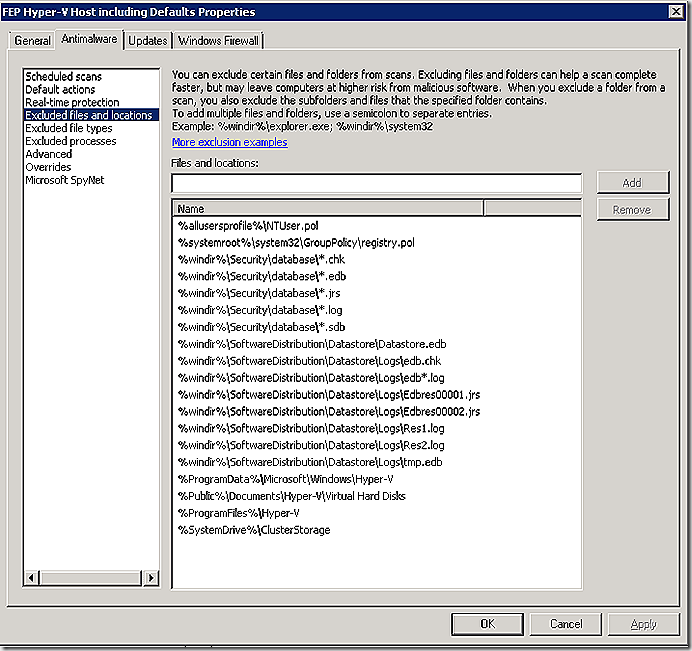692x651 pixels.
Task: Select the GroupPolicy\registry.pol entry
Action: (296, 243)
